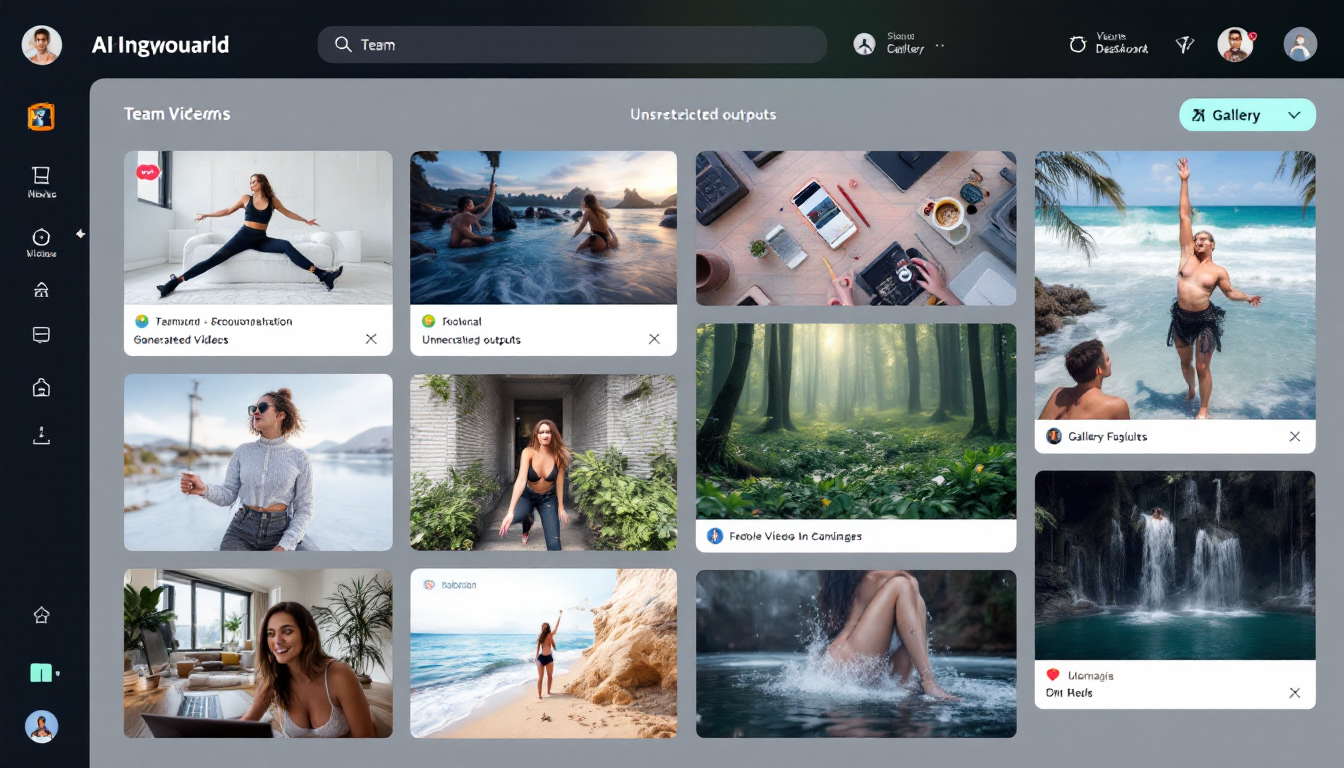This screenshot has width=1344, height=768.
Task: Select the Movies icon in the sidebar
Action: pos(41,175)
